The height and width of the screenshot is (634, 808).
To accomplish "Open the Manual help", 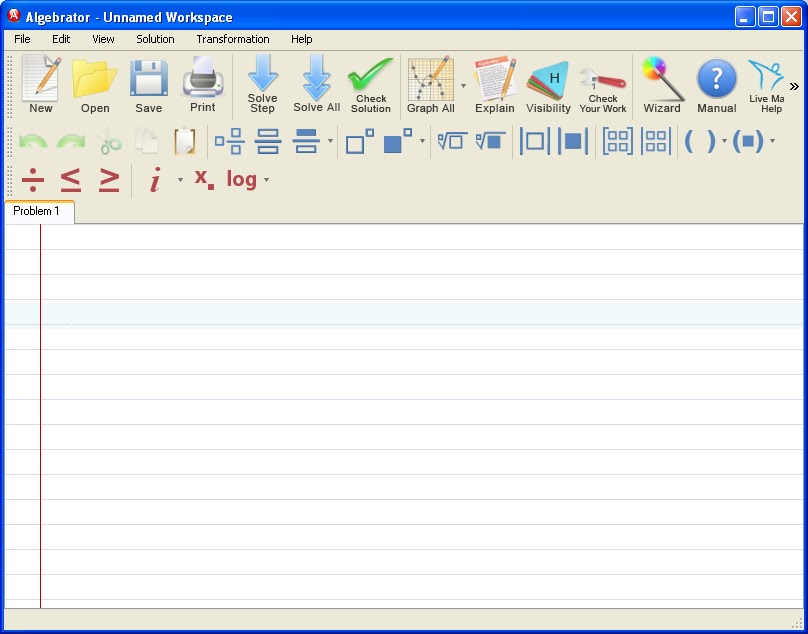I will coord(717,85).
